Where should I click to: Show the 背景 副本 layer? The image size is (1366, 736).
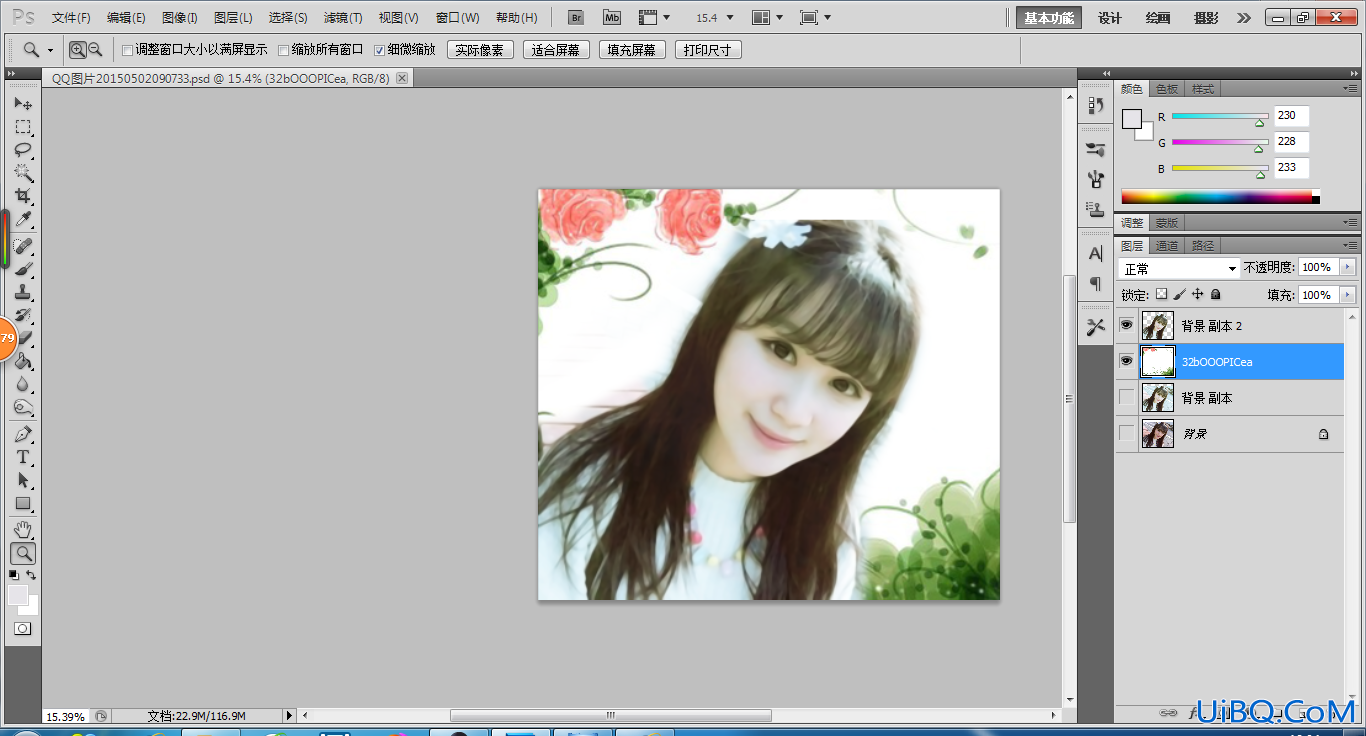point(1127,397)
